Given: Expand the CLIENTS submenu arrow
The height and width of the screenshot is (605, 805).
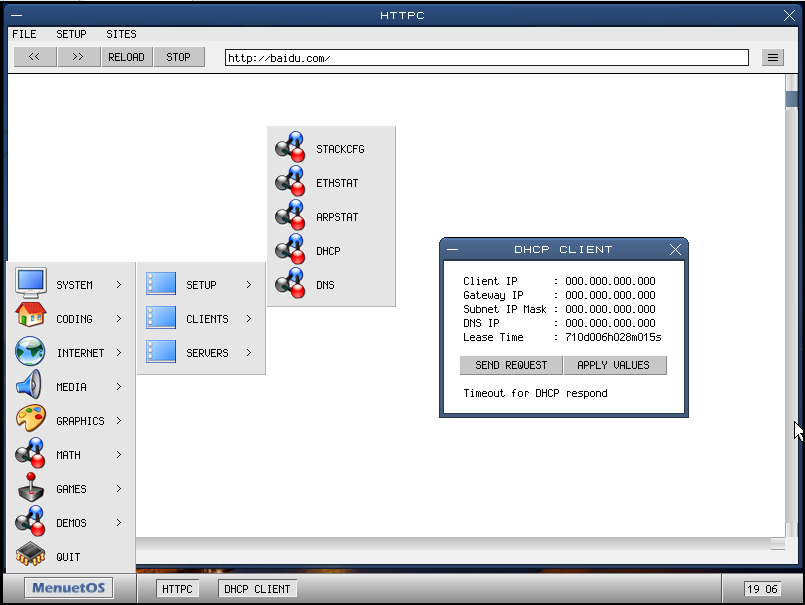Looking at the screenshot, I should click(249, 319).
